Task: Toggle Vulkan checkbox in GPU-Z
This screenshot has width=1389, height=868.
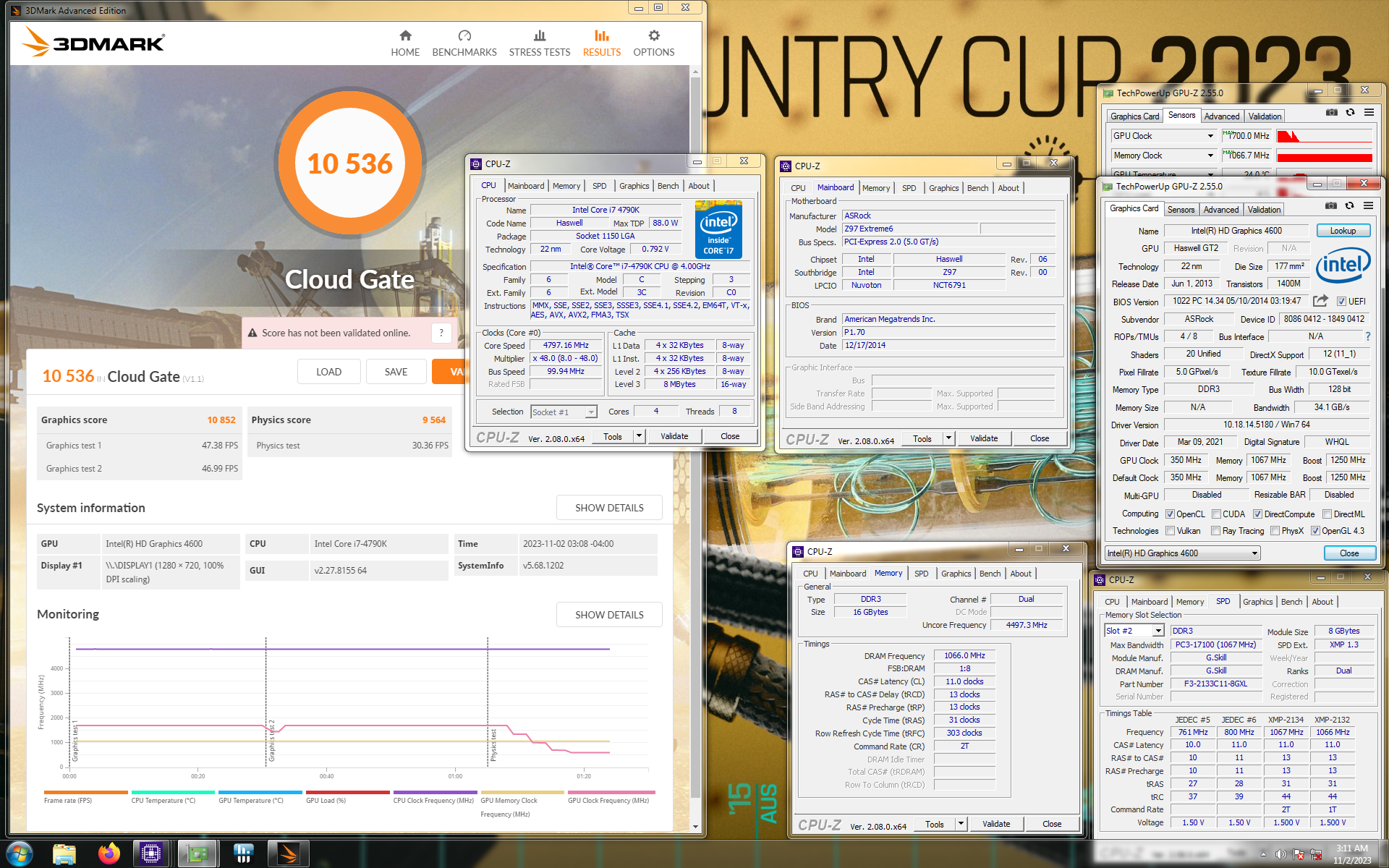Action: tap(1170, 531)
